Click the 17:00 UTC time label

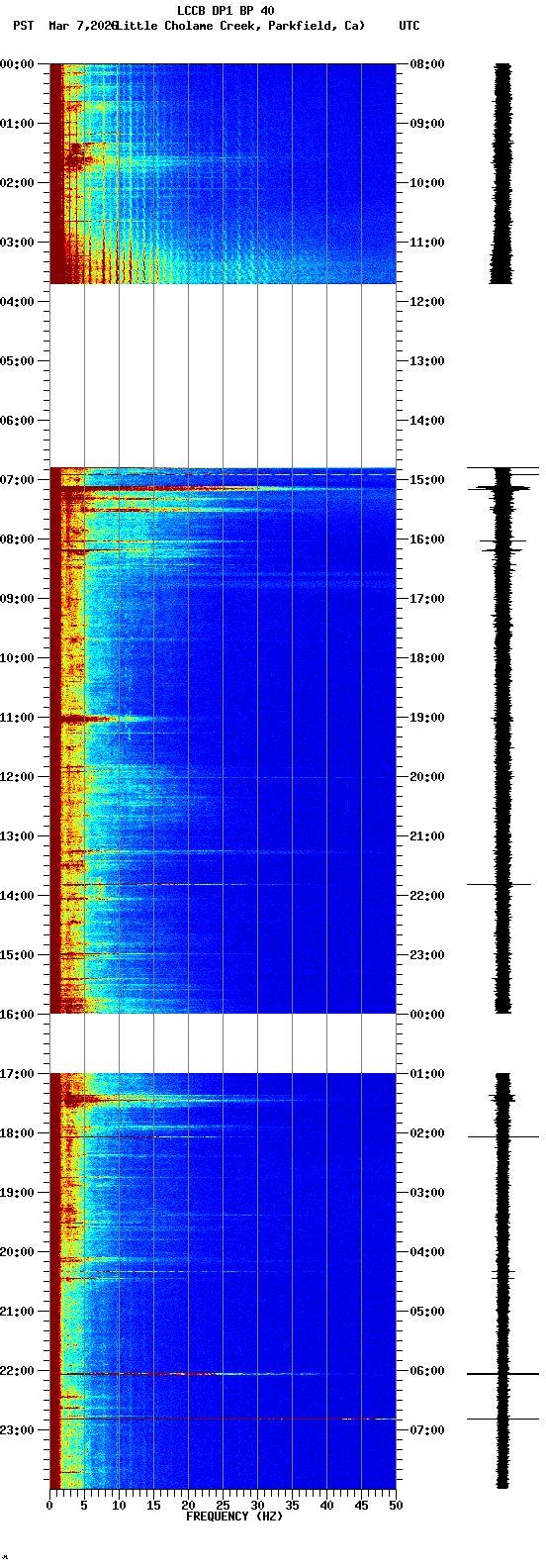(428, 599)
